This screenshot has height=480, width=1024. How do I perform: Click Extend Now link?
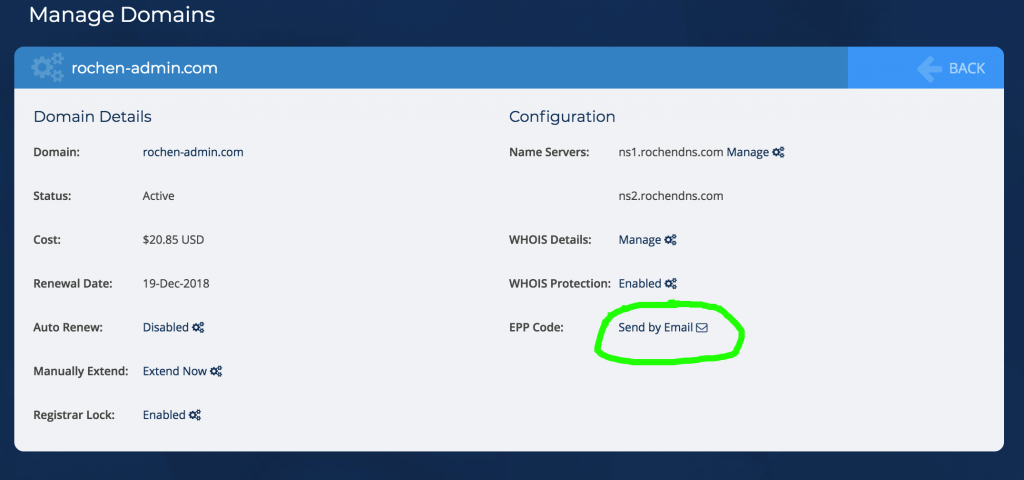(174, 371)
